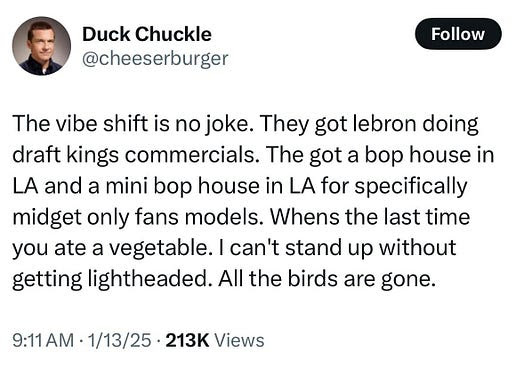Viewport: 524px width, 368px height.
Task: Select the 1/13/25 post date
Action: tap(119, 340)
